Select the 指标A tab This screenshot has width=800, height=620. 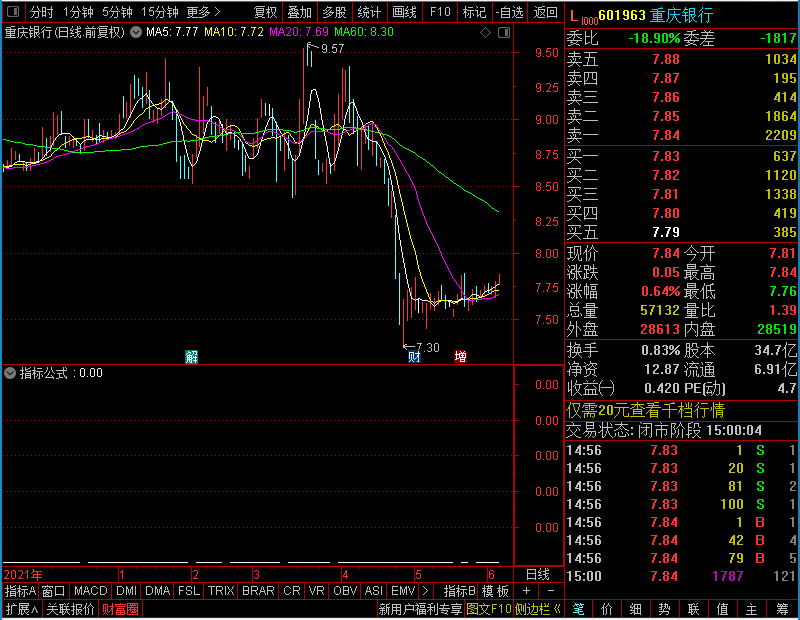click(x=20, y=591)
